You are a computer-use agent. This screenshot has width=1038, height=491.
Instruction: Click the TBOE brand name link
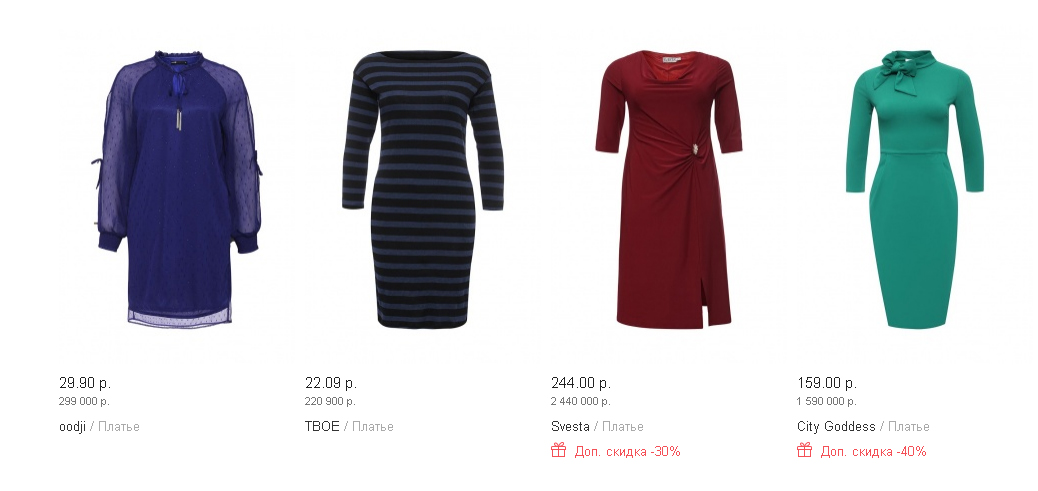[x=322, y=427]
